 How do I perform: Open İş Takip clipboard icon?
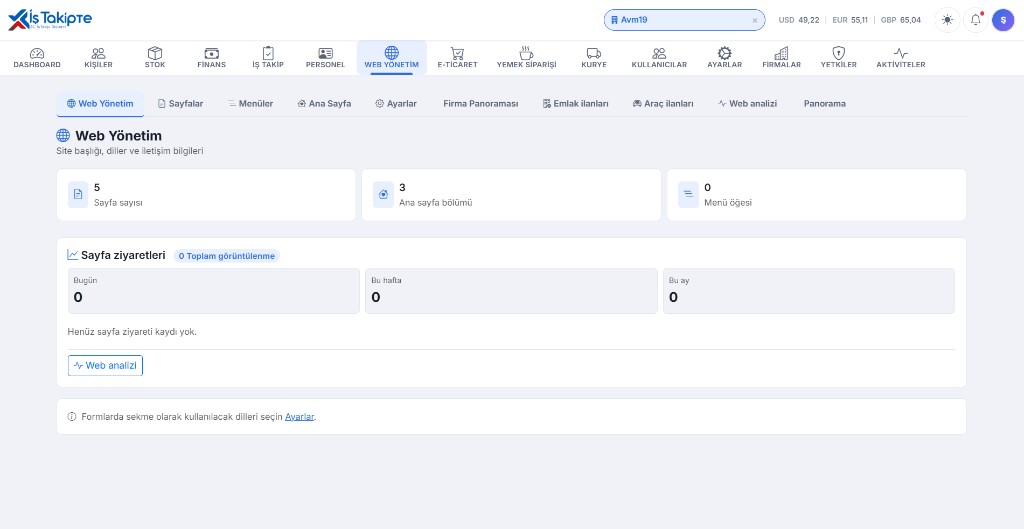[268, 54]
